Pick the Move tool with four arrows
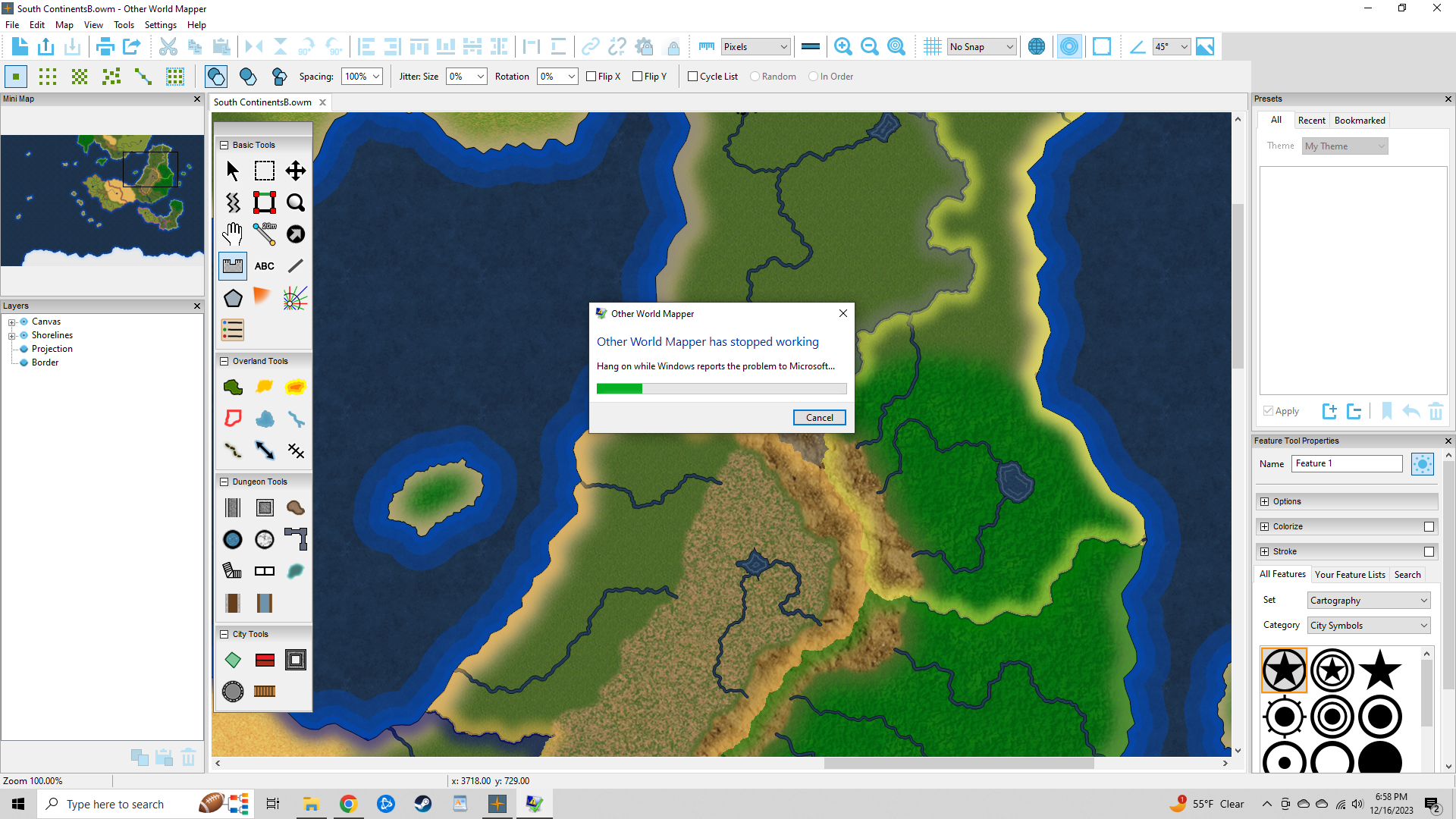This screenshot has width=1456, height=819. pyautogui.click(x=296, y=171)
